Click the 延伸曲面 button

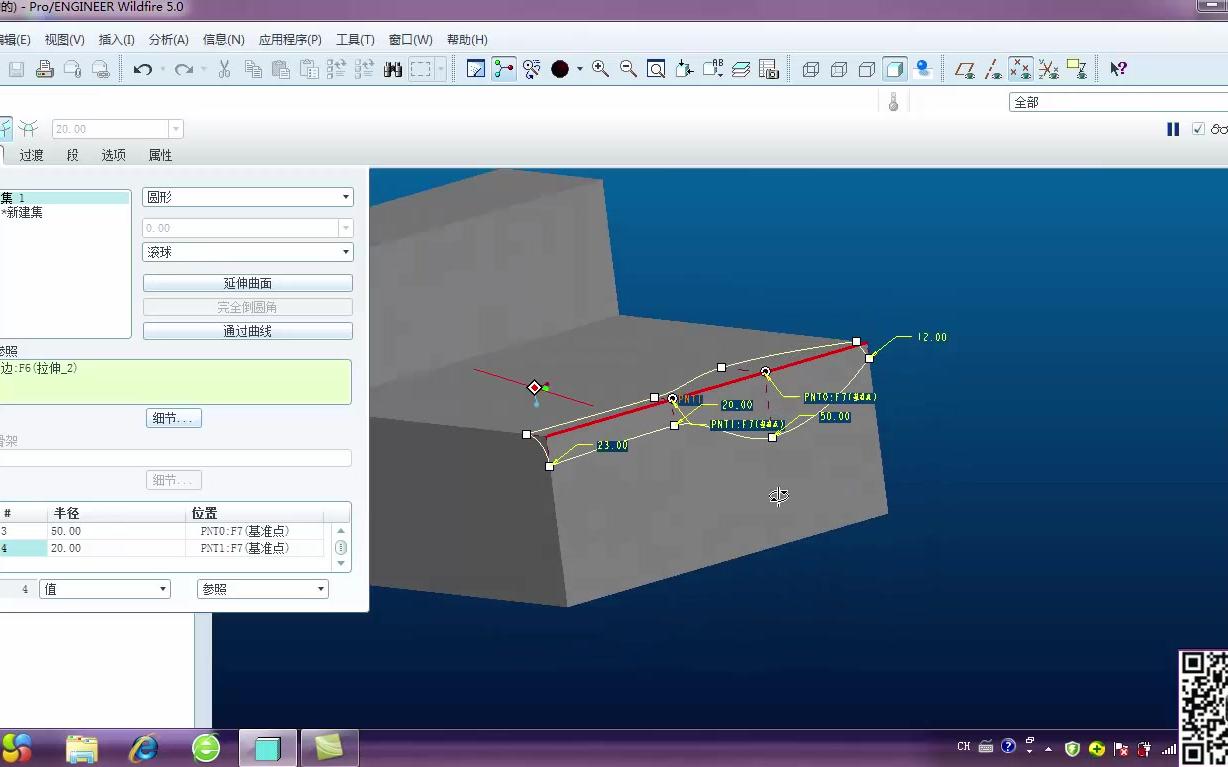(248, 283)
